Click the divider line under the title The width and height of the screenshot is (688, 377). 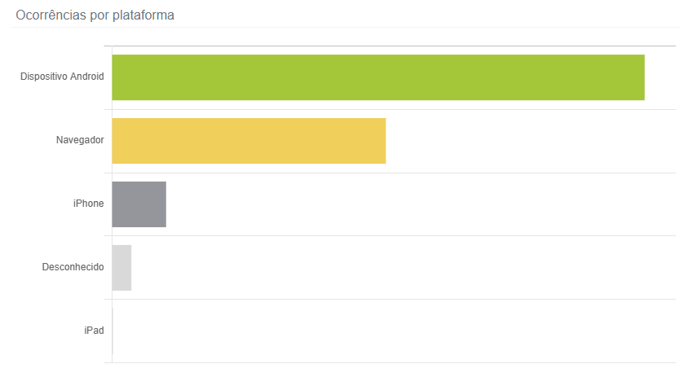345,27
